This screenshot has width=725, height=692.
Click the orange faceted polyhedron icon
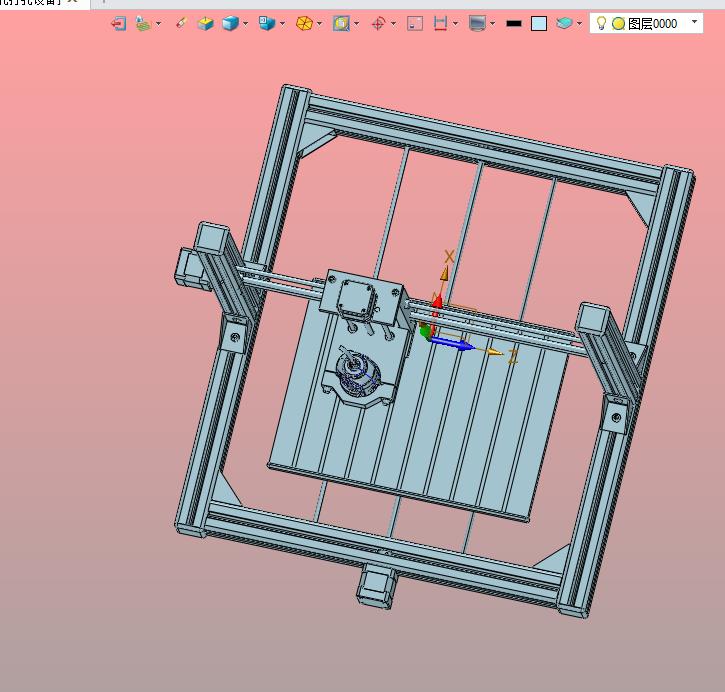click(304, 23)
